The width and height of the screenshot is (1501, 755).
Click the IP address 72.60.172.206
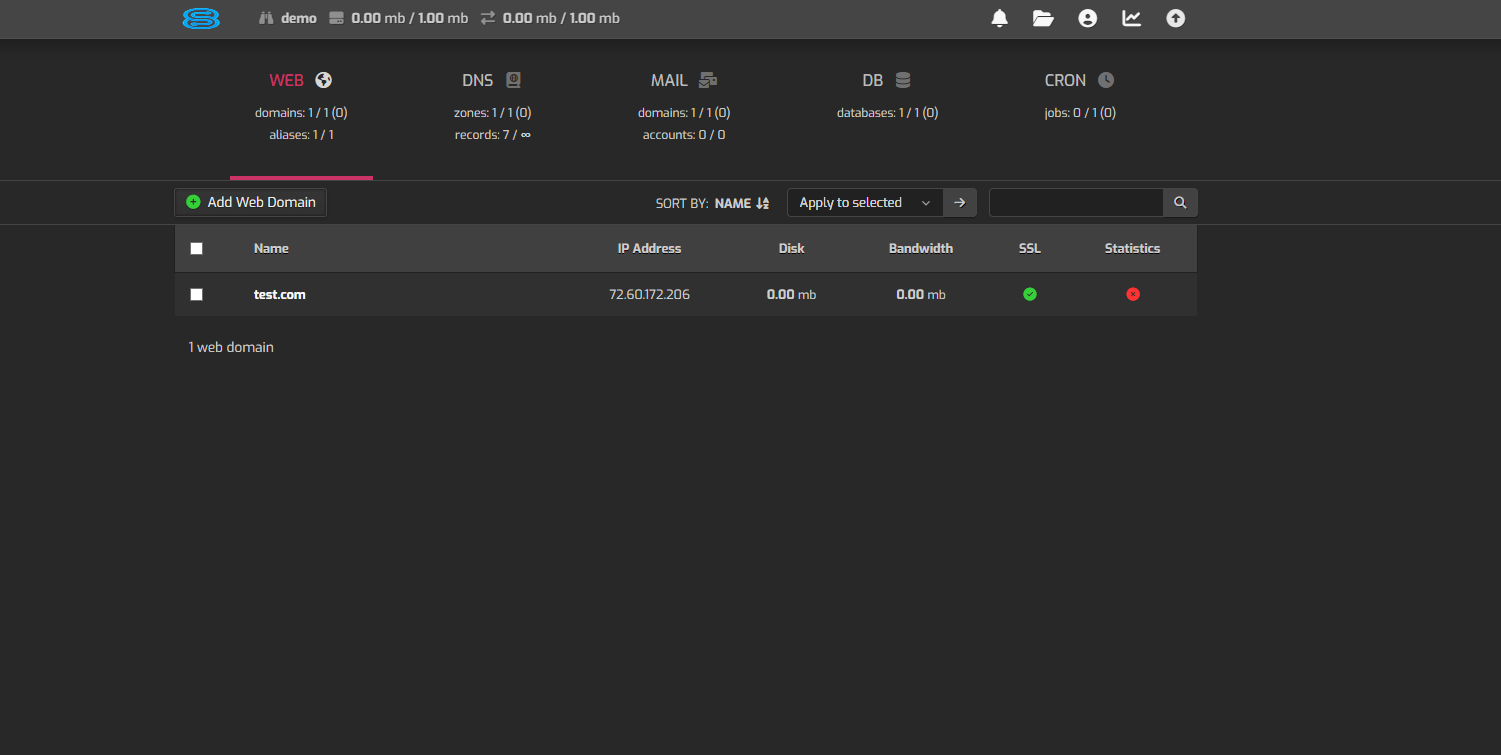[x=649, y=294]
